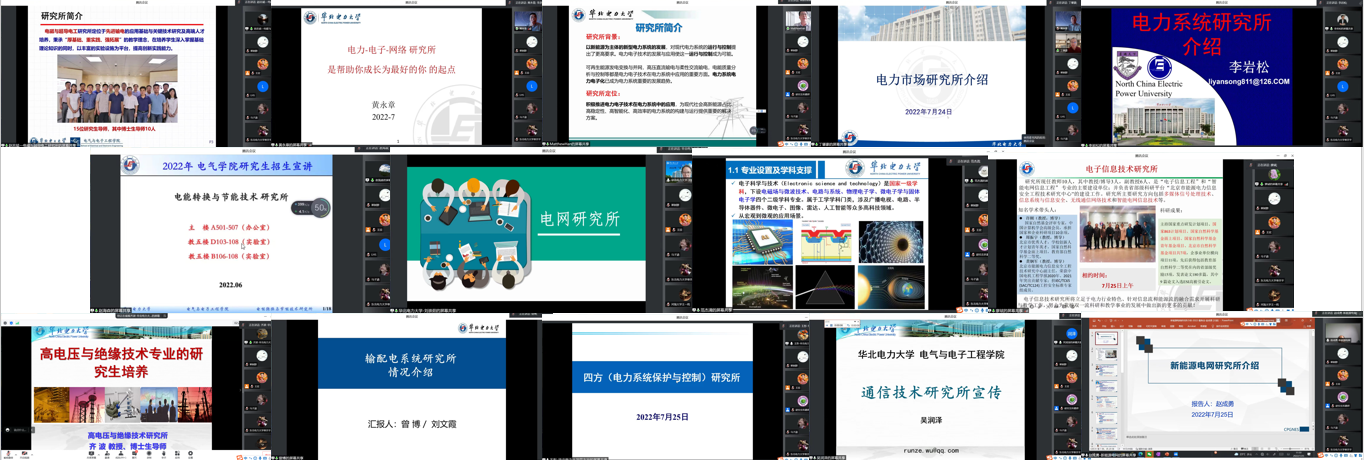Click the 高电压与绝缘技术 red title text

[x=107, y=362]
